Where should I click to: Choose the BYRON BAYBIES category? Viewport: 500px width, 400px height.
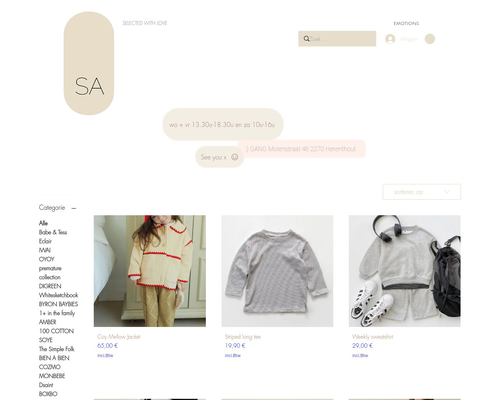click(x=58, y=304)
